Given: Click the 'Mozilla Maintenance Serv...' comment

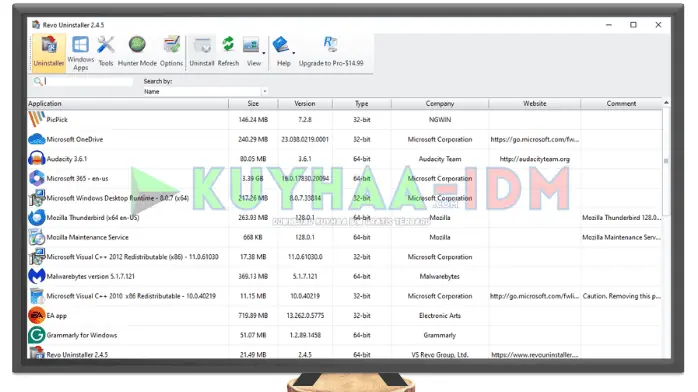Looking at the screenshot, I should pyautogui.click(x=621, y=237).
